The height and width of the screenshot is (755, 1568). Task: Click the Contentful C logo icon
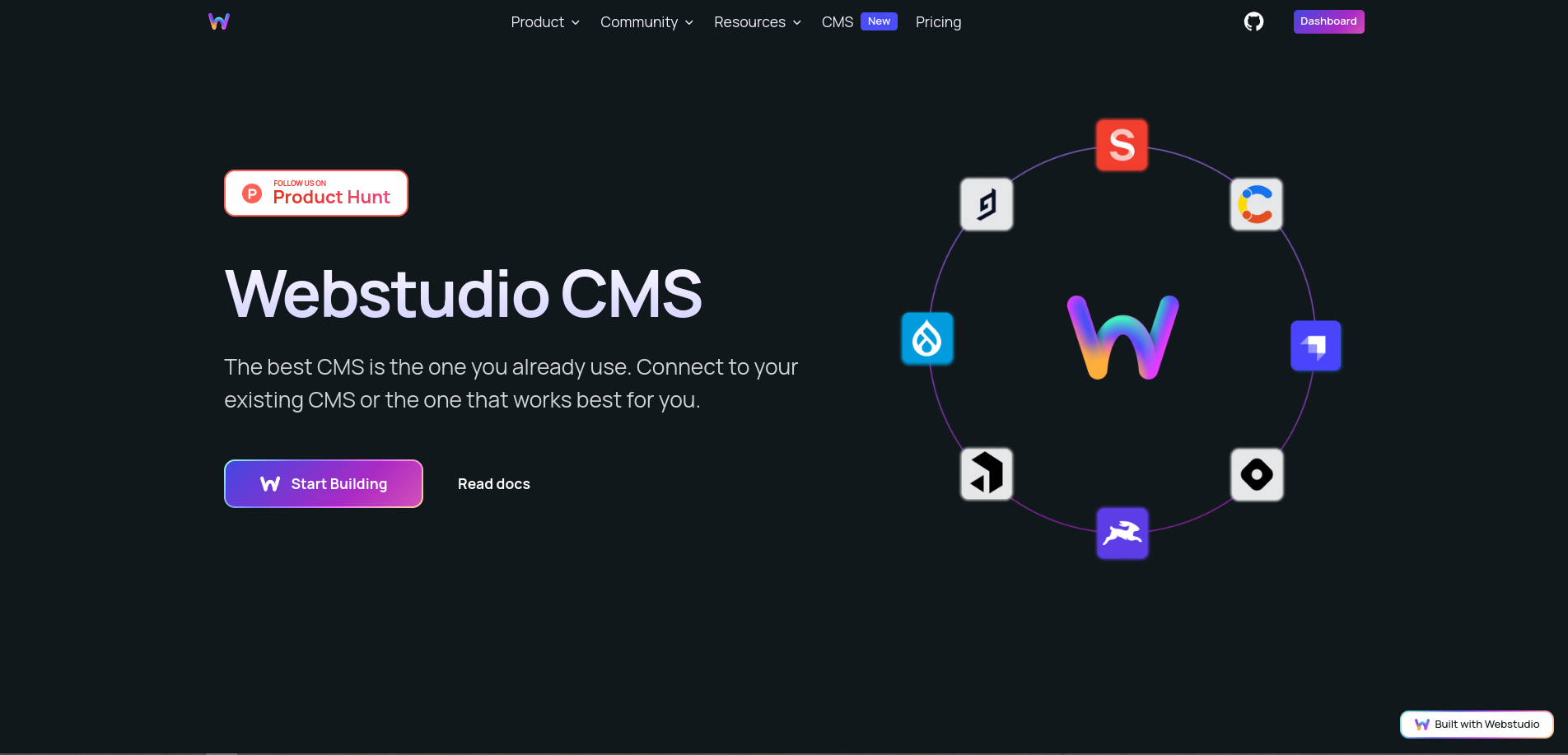1256,204
